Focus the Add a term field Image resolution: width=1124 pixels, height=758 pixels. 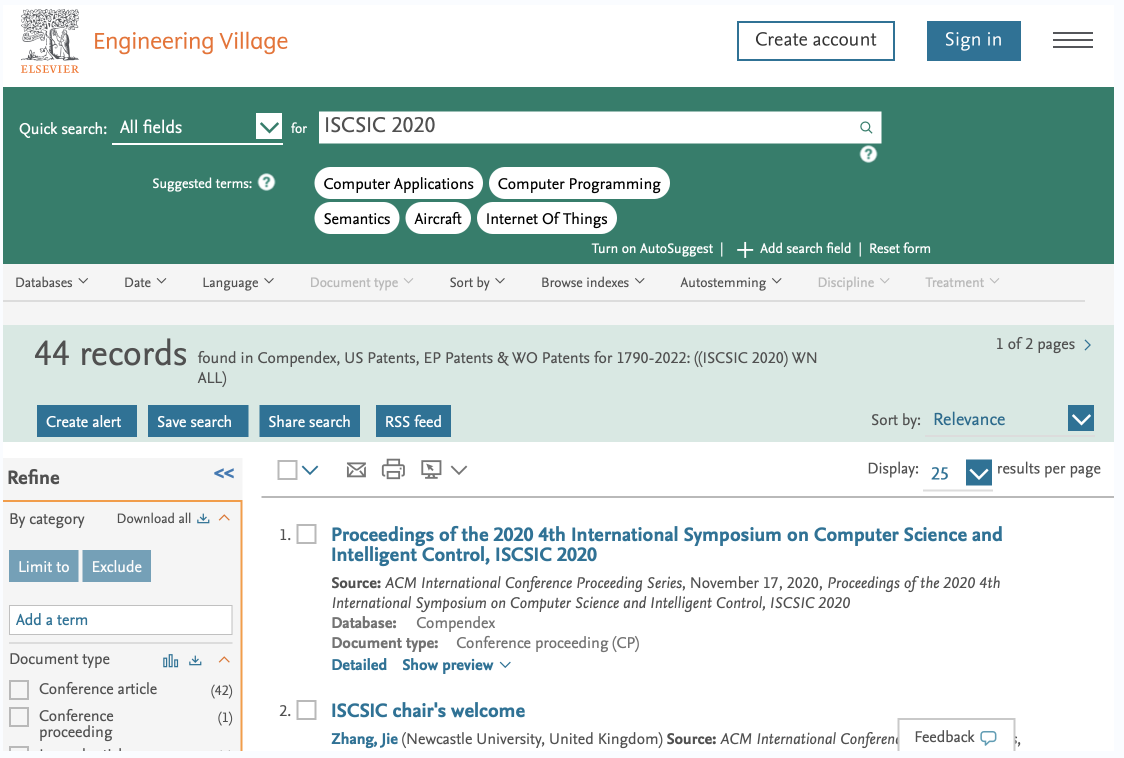pyautogui.click(x=120, y=620)
